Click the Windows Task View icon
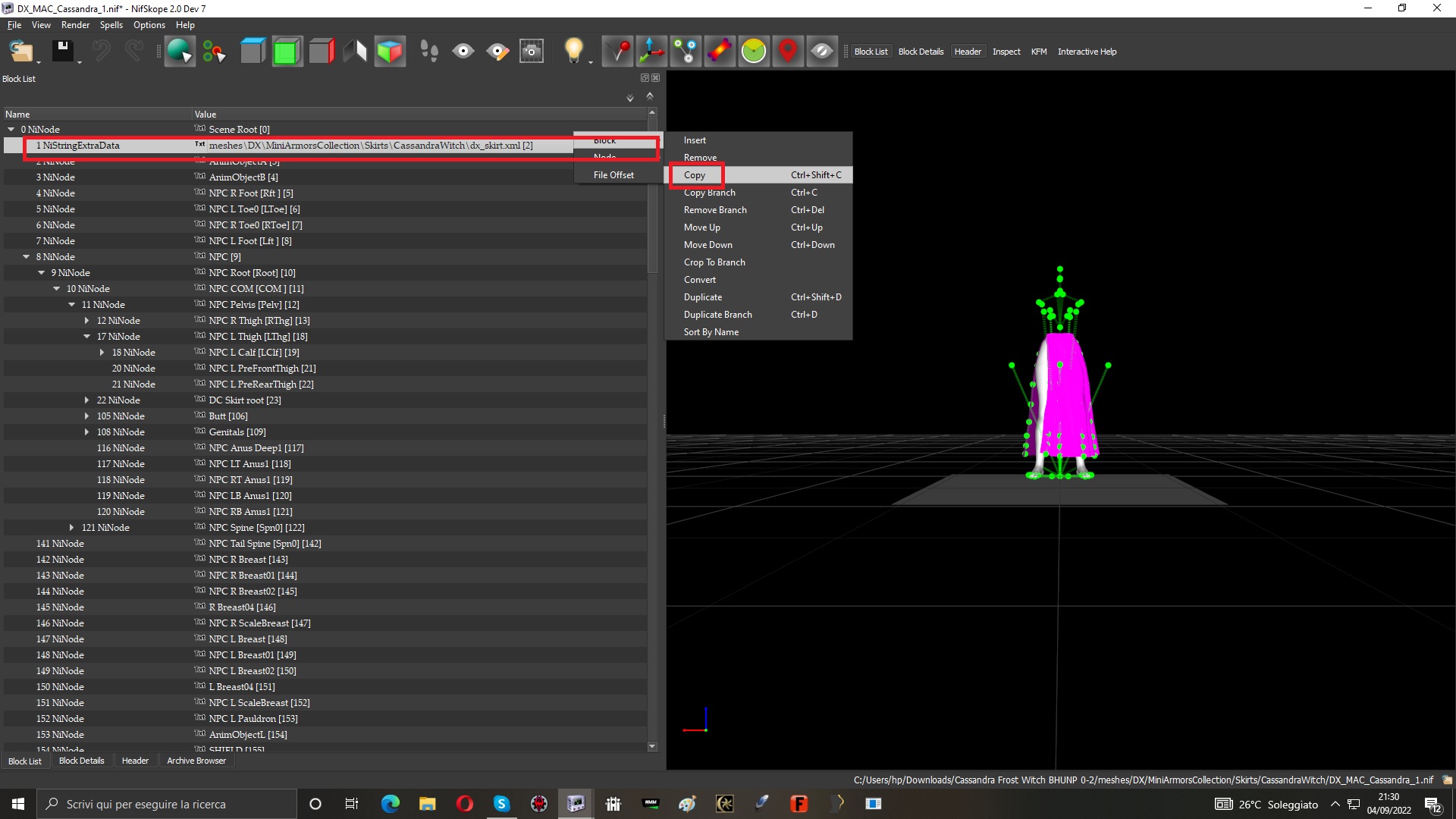Screen dimensions: 1456x819 (x=352, y=804)
